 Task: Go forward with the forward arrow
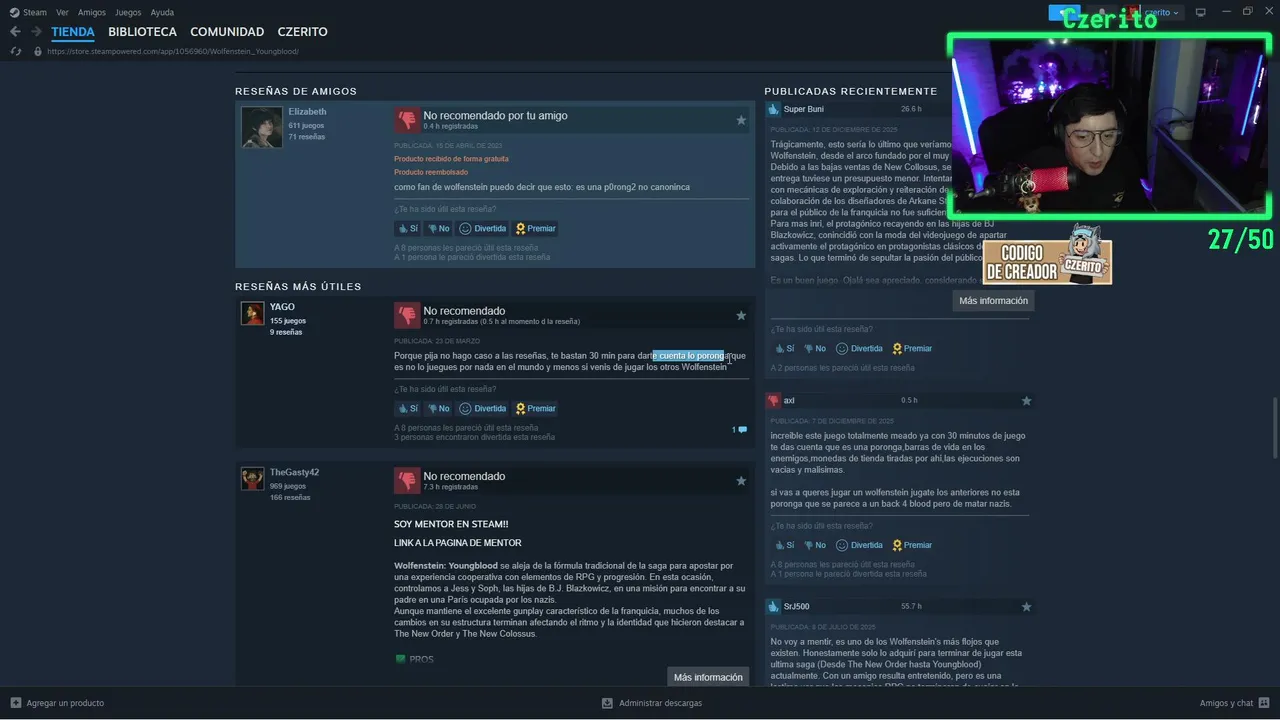tap(36, 32)
